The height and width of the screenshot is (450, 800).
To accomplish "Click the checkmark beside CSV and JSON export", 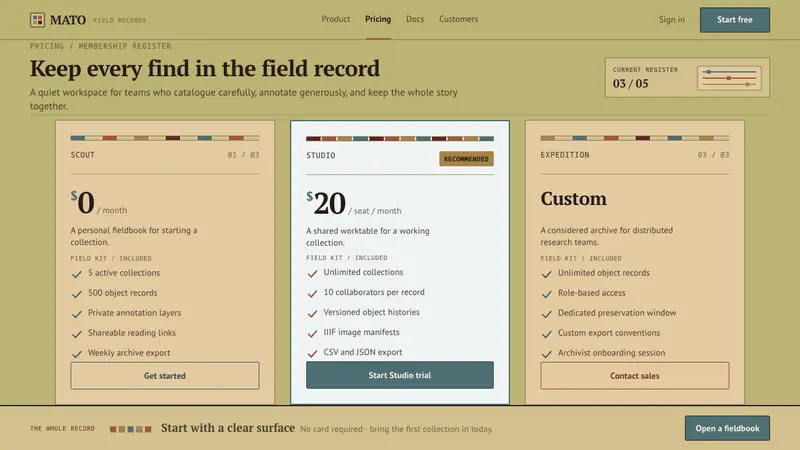I will [x=313, y=353].
